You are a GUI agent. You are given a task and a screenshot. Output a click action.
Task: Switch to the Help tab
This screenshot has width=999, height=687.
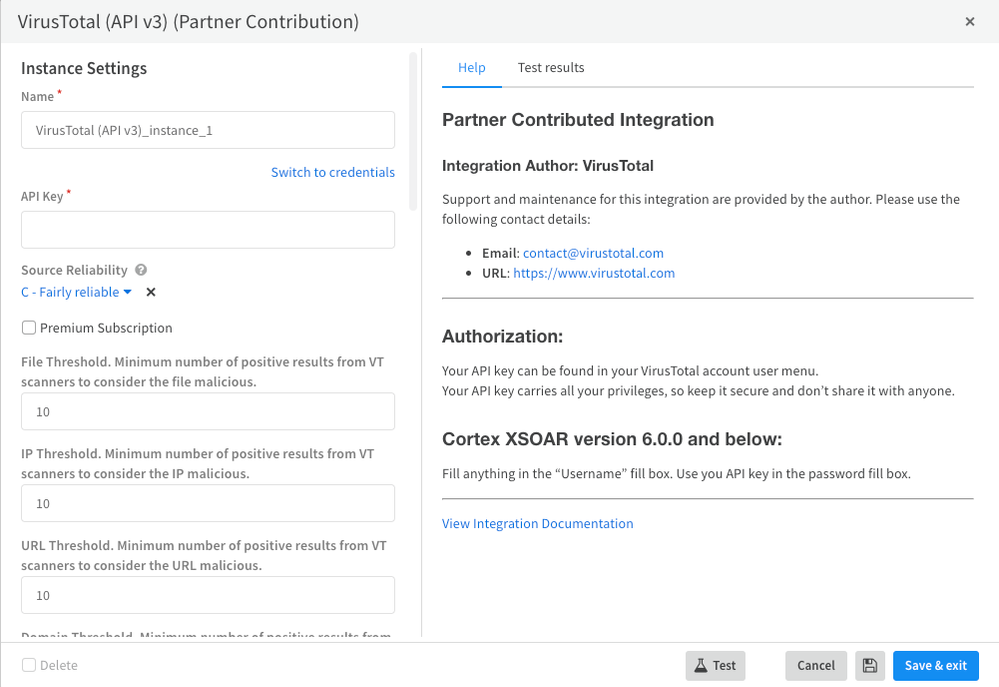point(471,68)
